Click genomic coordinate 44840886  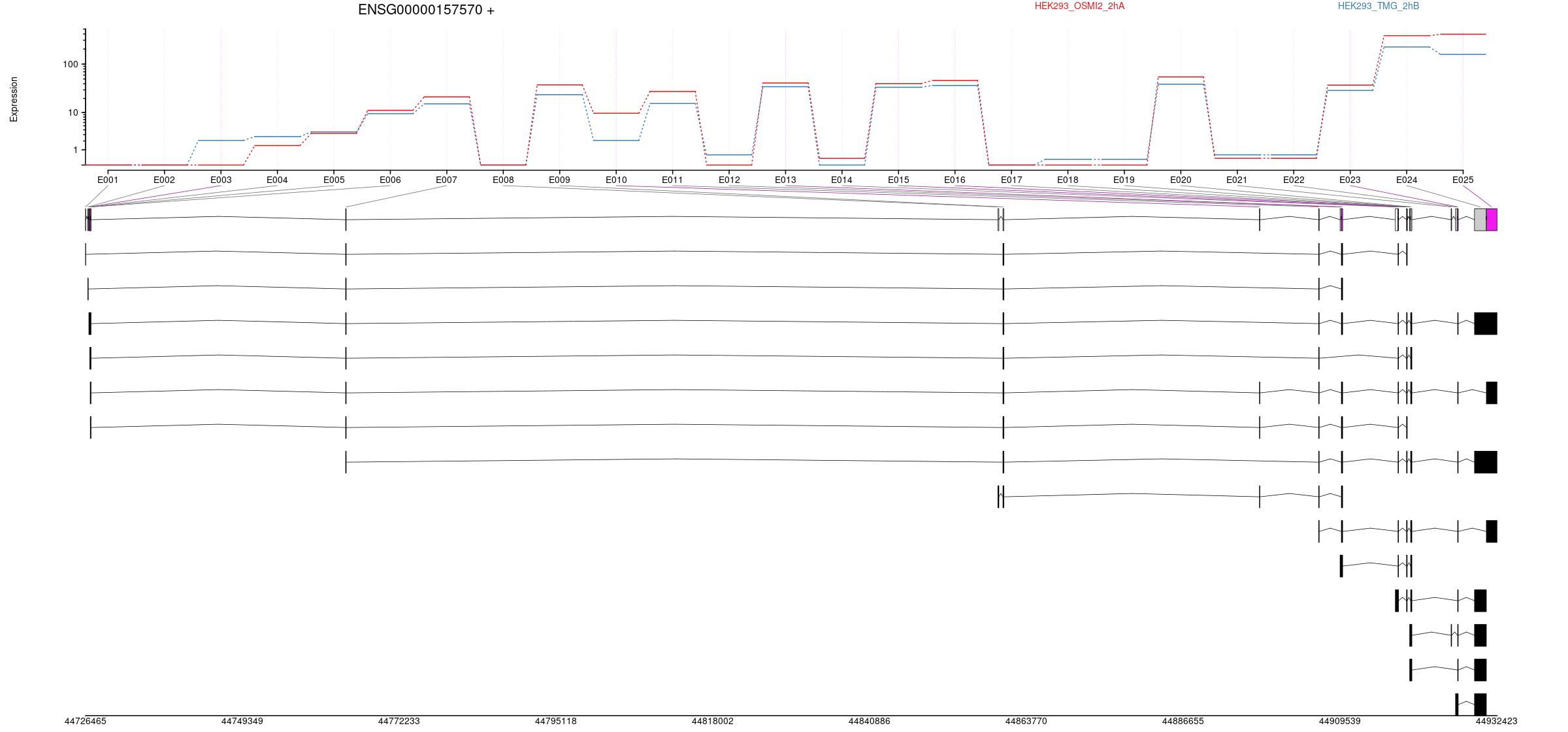pos(869,722)
